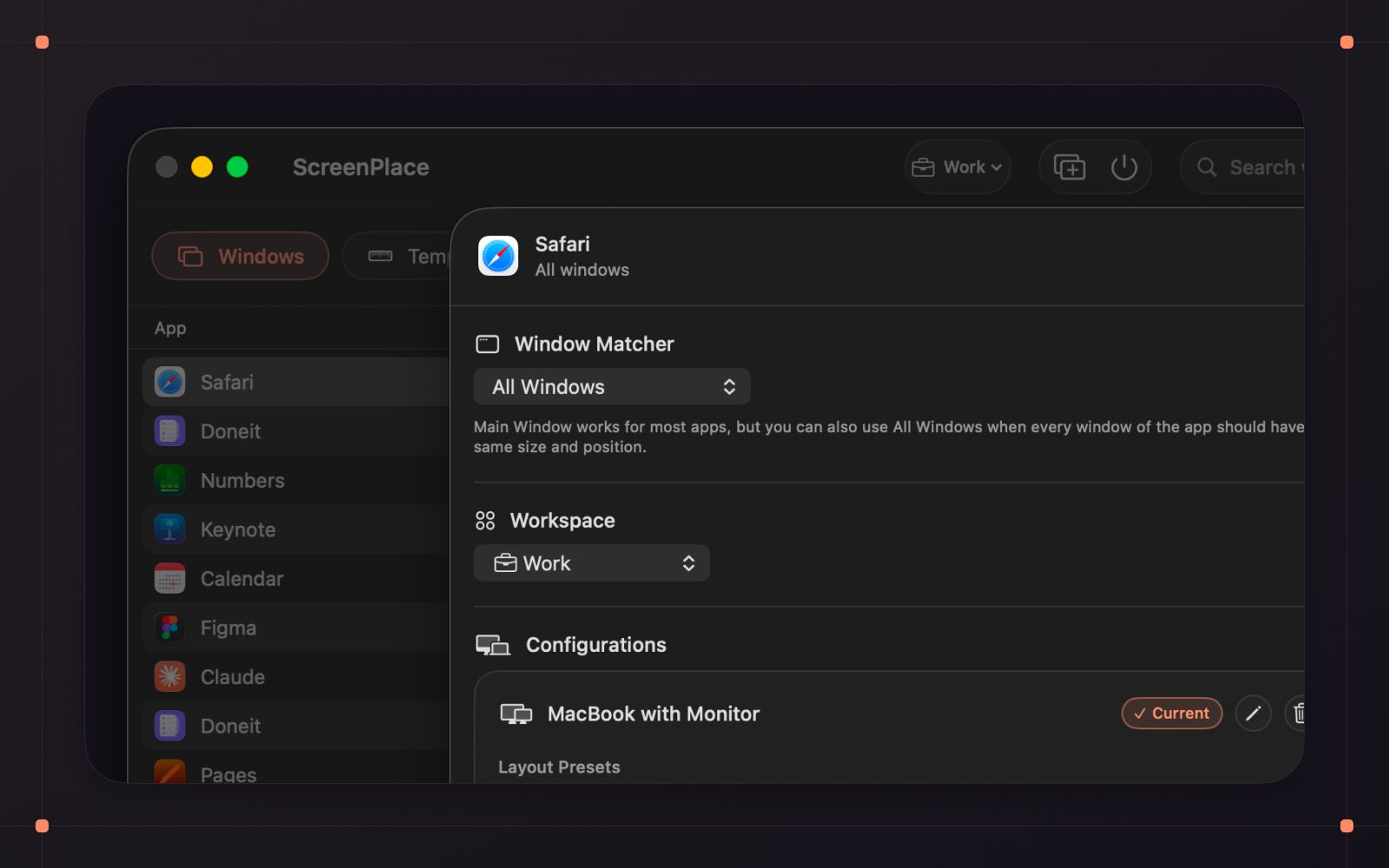This screenshot has height=868, width=1389.
Task: Click the large Safari icon in the detail header
Action: 498,256
